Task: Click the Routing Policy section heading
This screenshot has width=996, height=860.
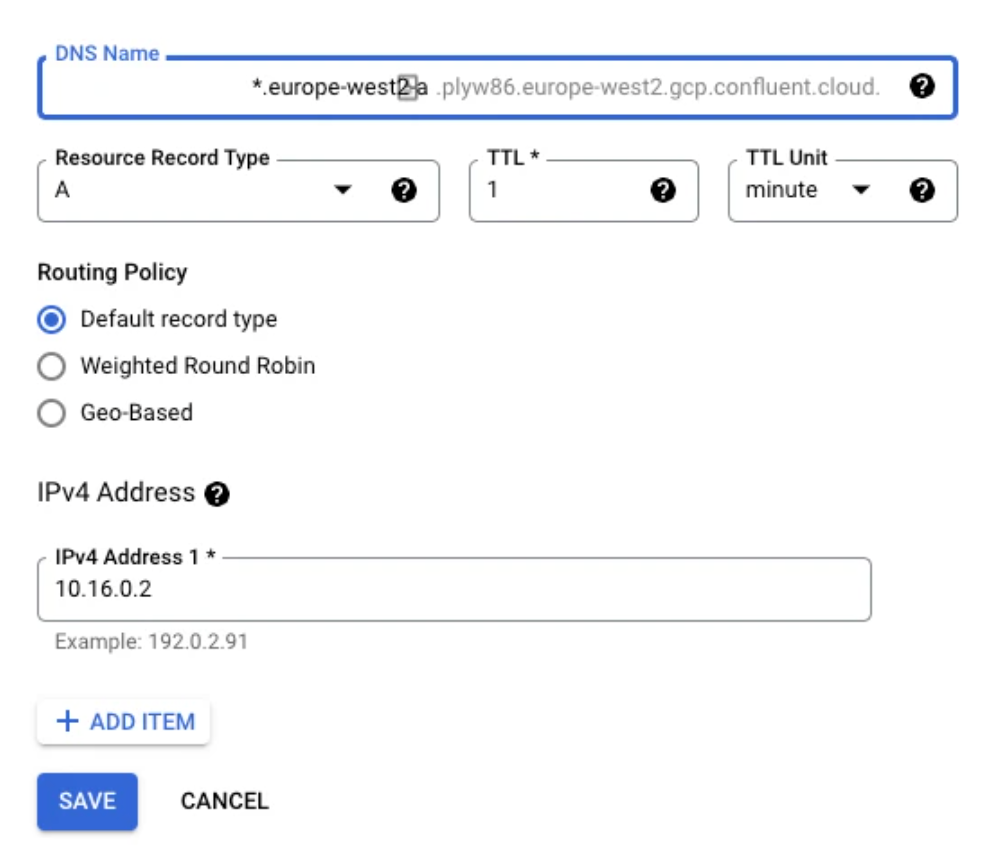Action: (x=112, y=272)
